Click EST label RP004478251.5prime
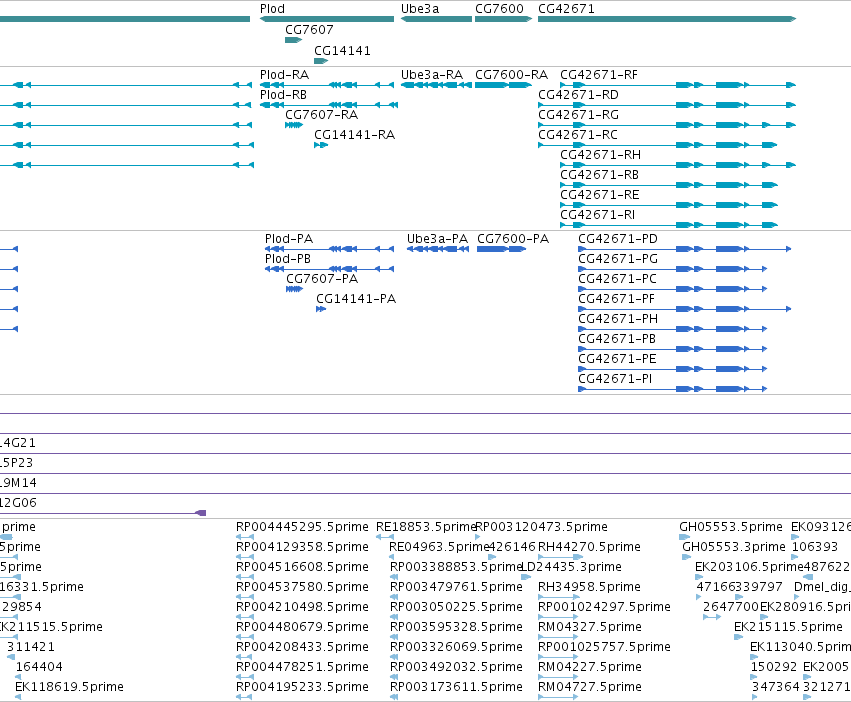This screenshot has width=851, height=702. click(x=302, y=667)
